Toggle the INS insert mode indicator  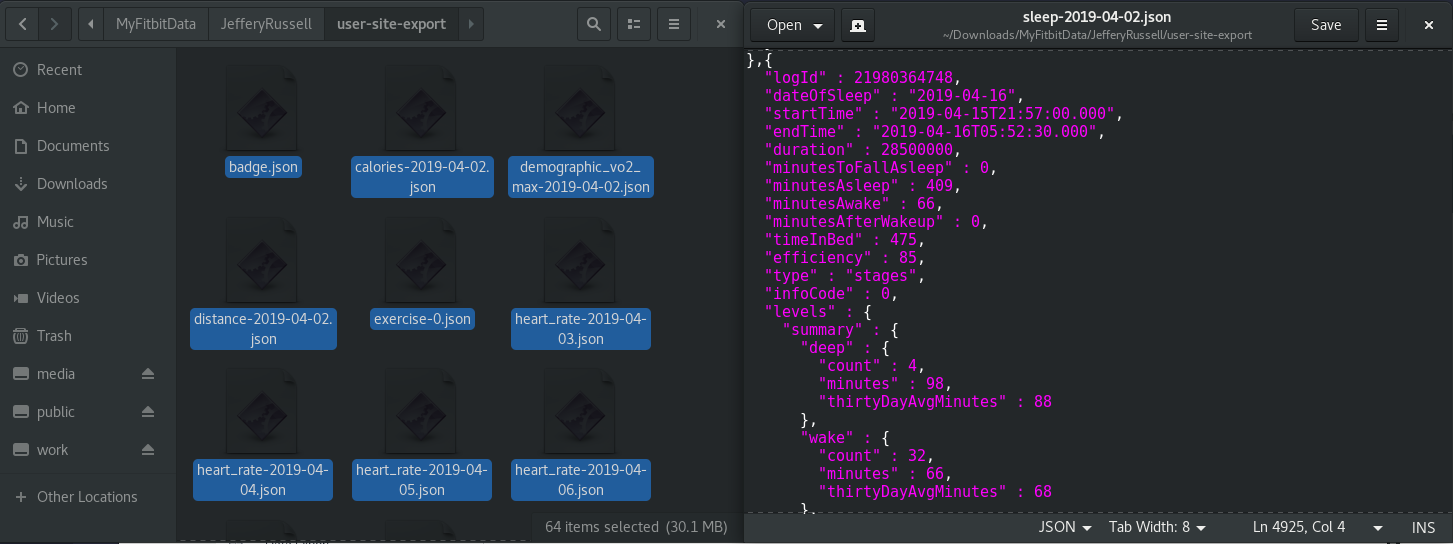(1423, 527)
